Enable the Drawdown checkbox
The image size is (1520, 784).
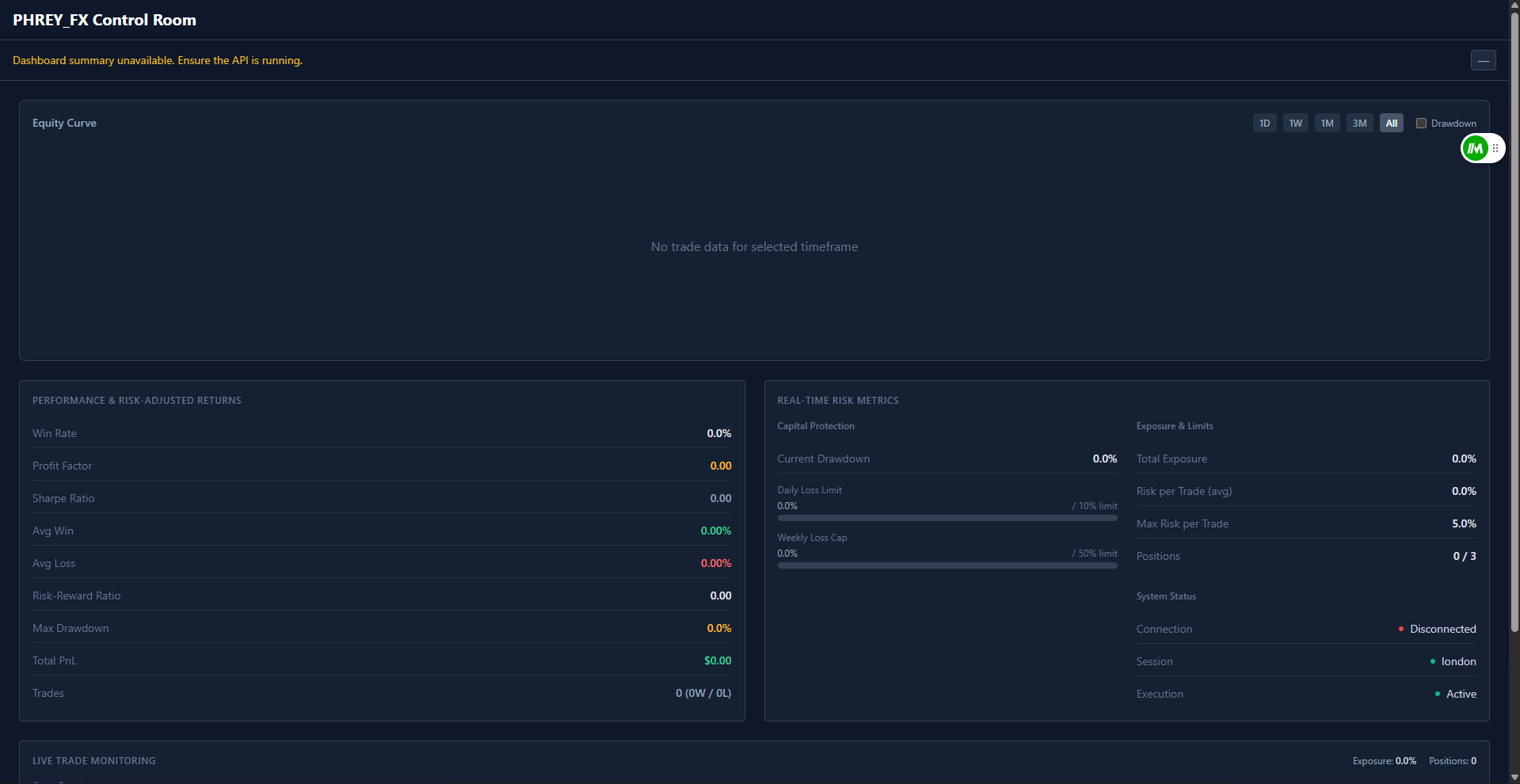click(1421, 124)
